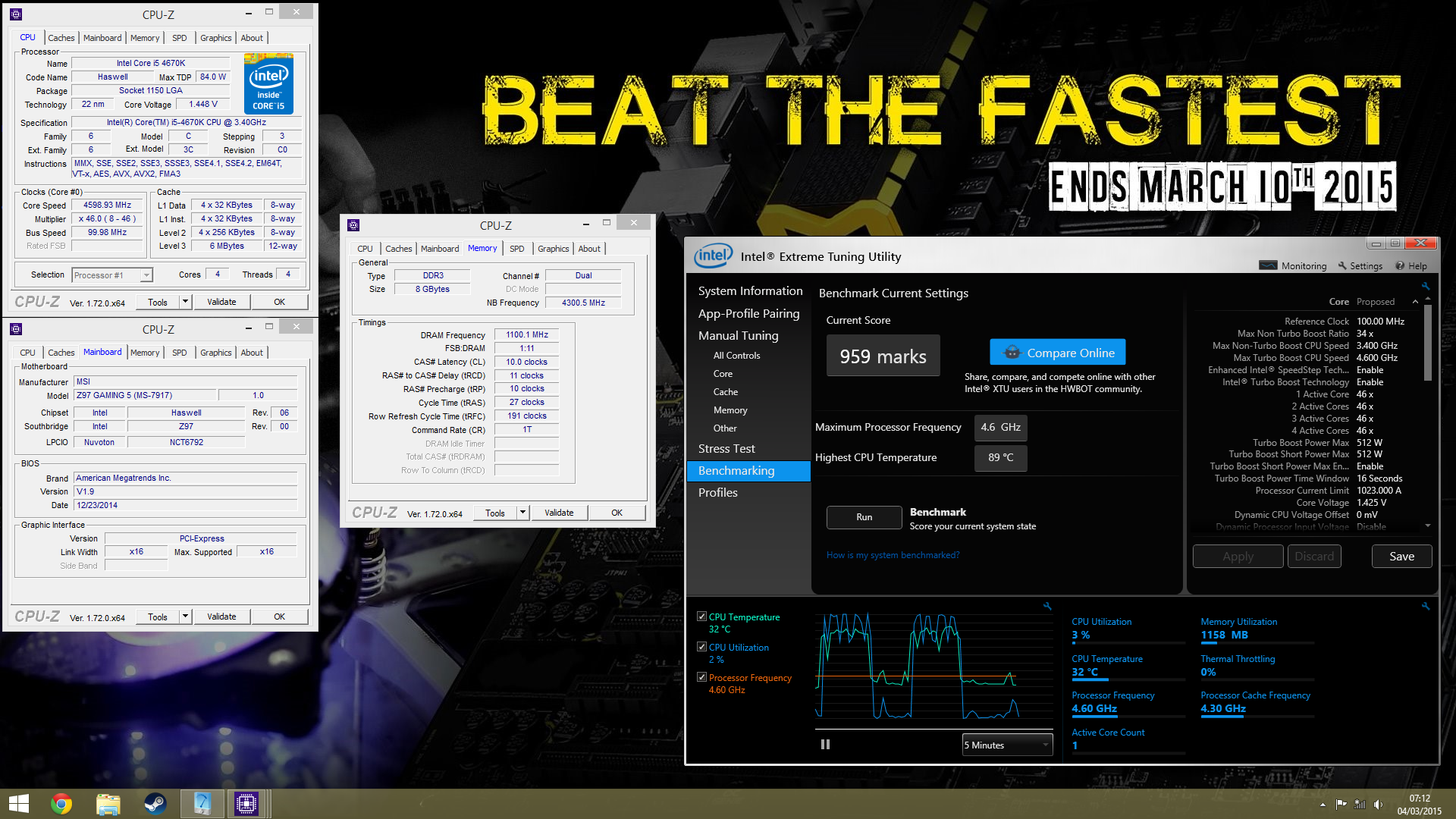Screen dimensions: 1456x819
Task: Open SPD tab in Memory CPU-Z window
Action: tap(516, 249)
